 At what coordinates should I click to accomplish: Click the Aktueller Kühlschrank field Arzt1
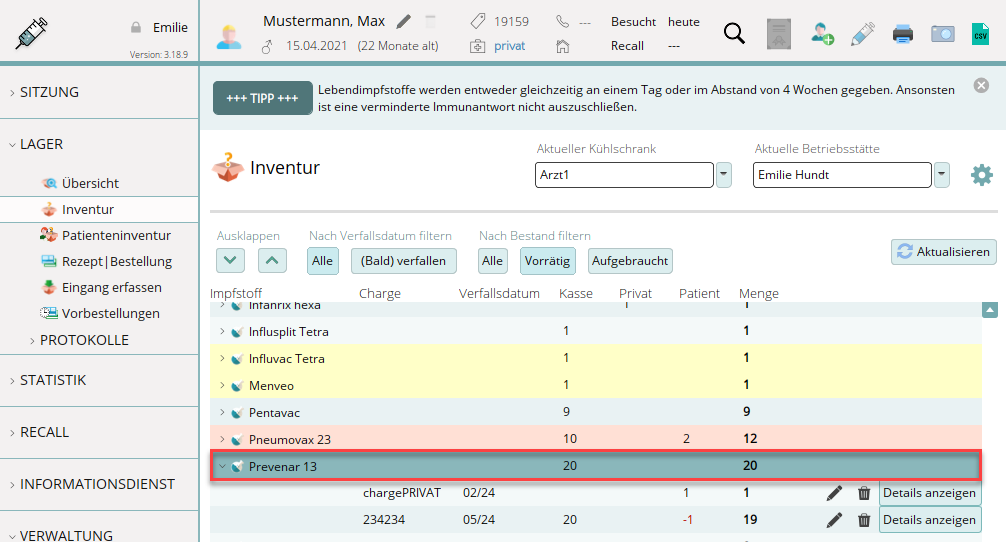[624, 174]
